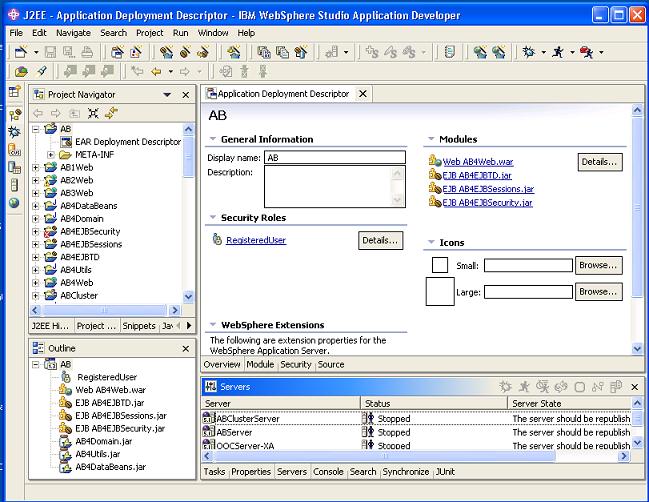Collapse the Modules section
Viewport: 649px width, 502px height.
pos(431,139)
